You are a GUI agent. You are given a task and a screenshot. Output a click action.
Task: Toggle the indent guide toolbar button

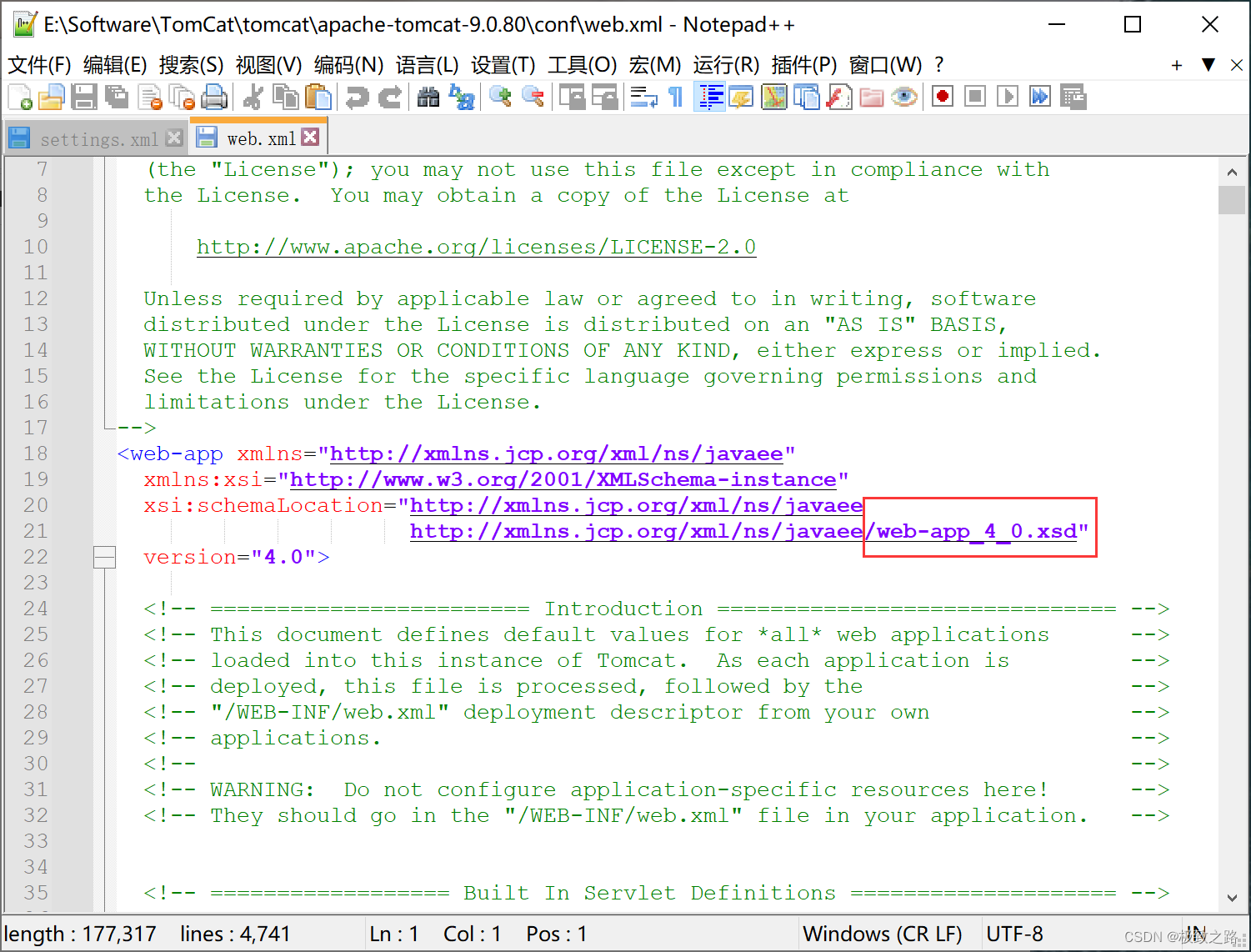tap(709, 98)
